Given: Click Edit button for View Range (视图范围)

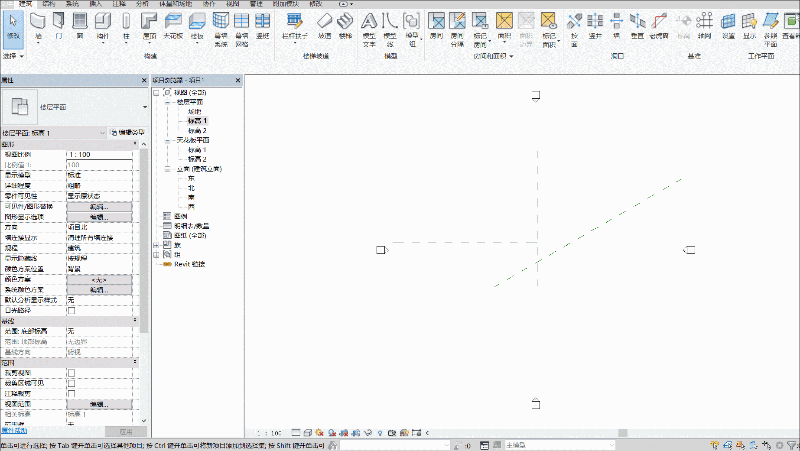Looking at the screenshot, I should (x=99, y=402).
